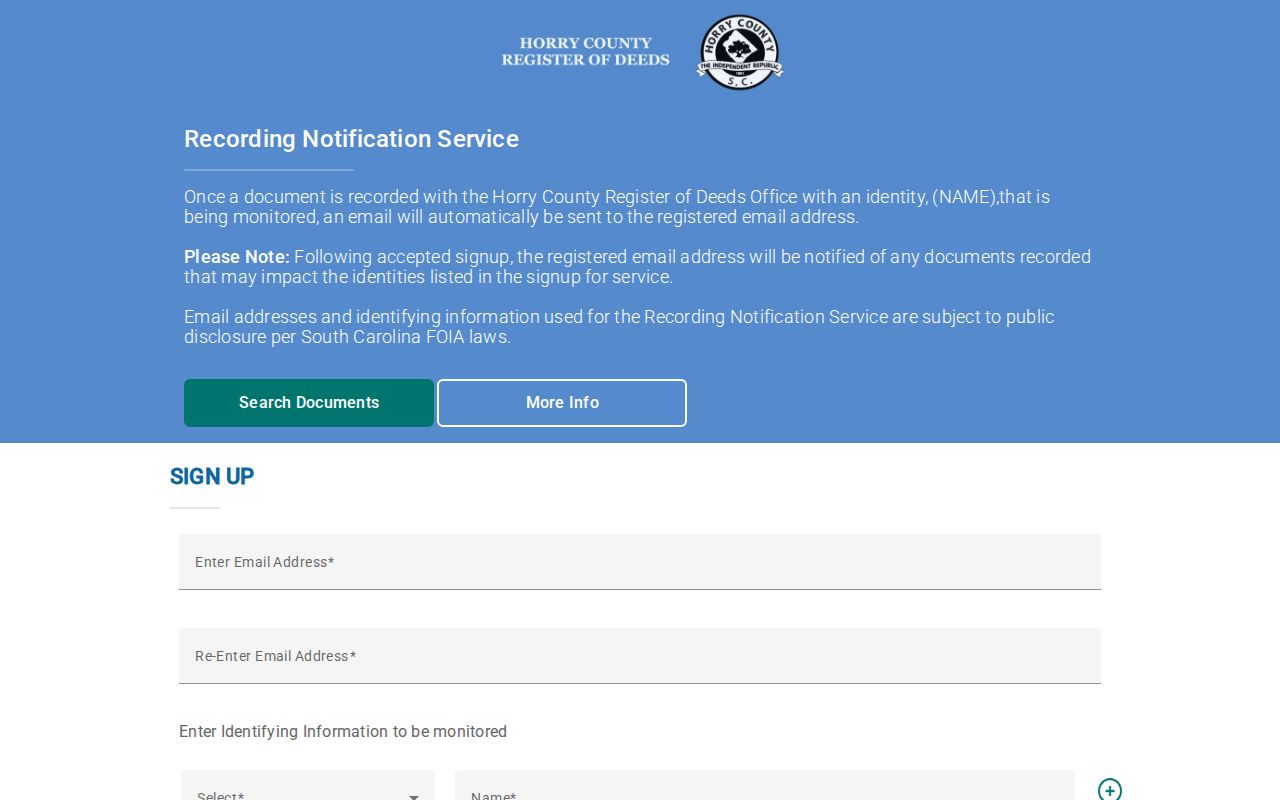Image resolution: width=1280 pixels, height=800 pixels.
Task: Click 'Enter Identifying Information to be monitored' label
Action: (343, 732)
